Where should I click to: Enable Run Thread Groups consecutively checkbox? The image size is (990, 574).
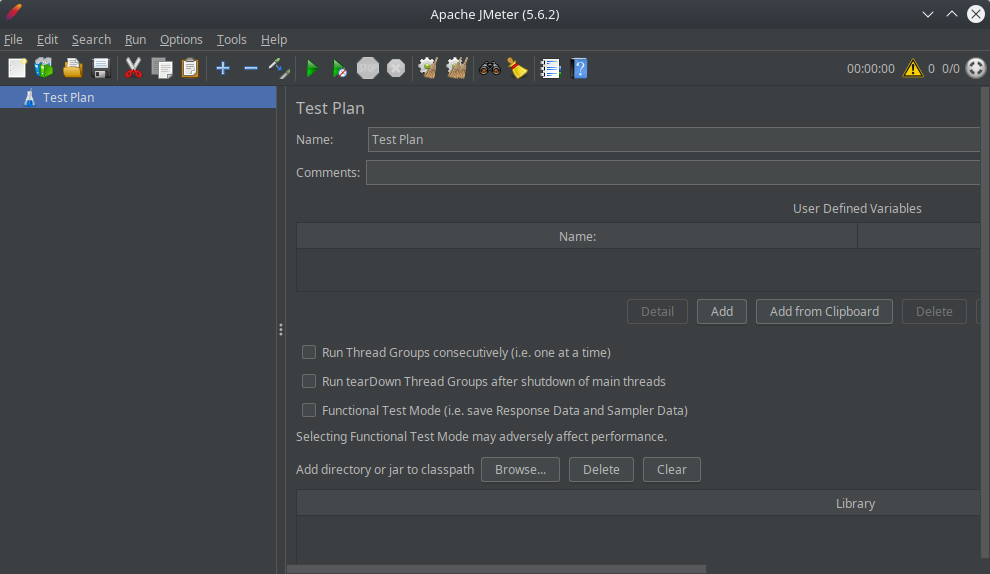tap(309, 352)
